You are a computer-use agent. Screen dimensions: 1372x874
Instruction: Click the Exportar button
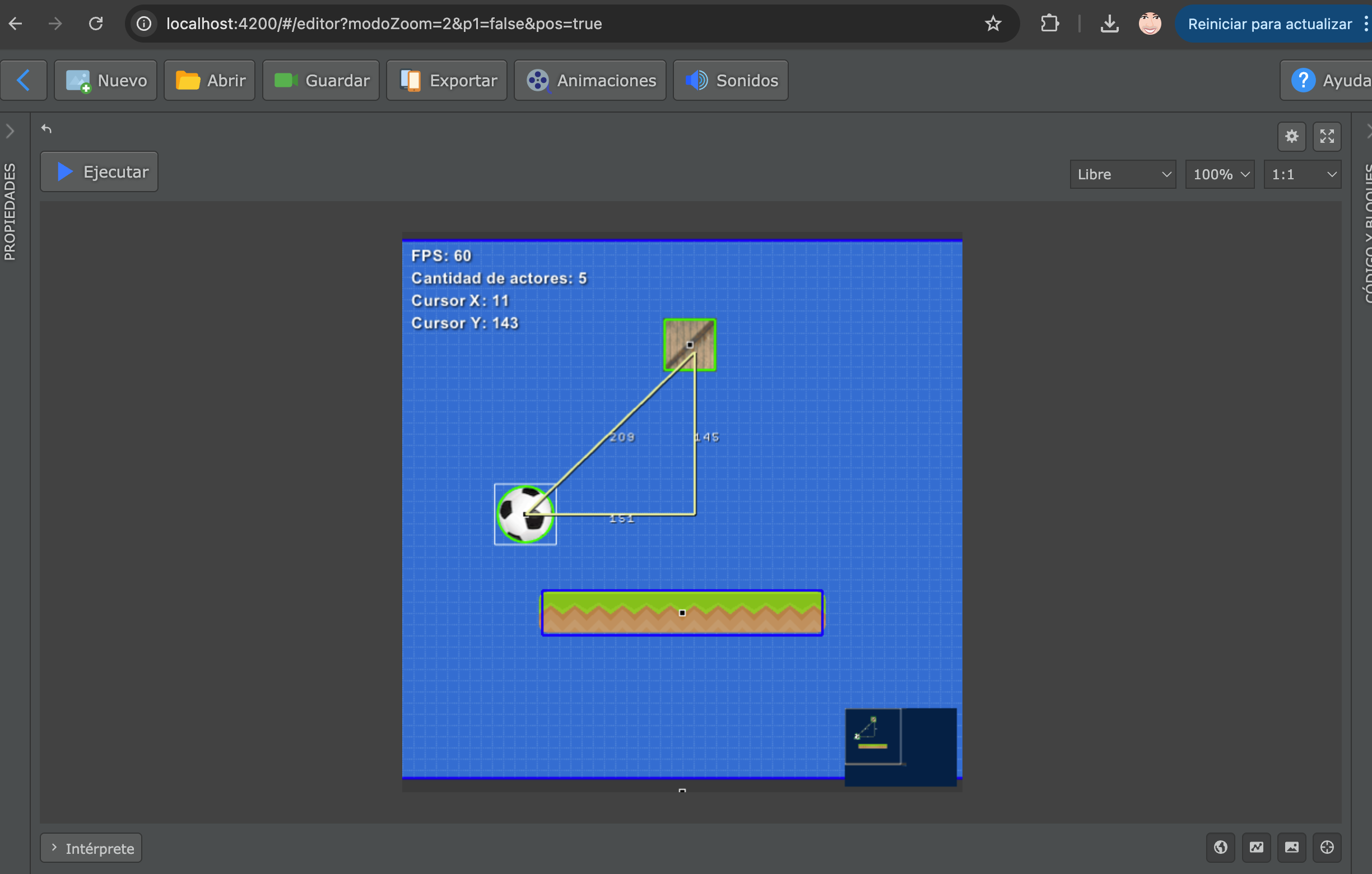pos(447,80)
